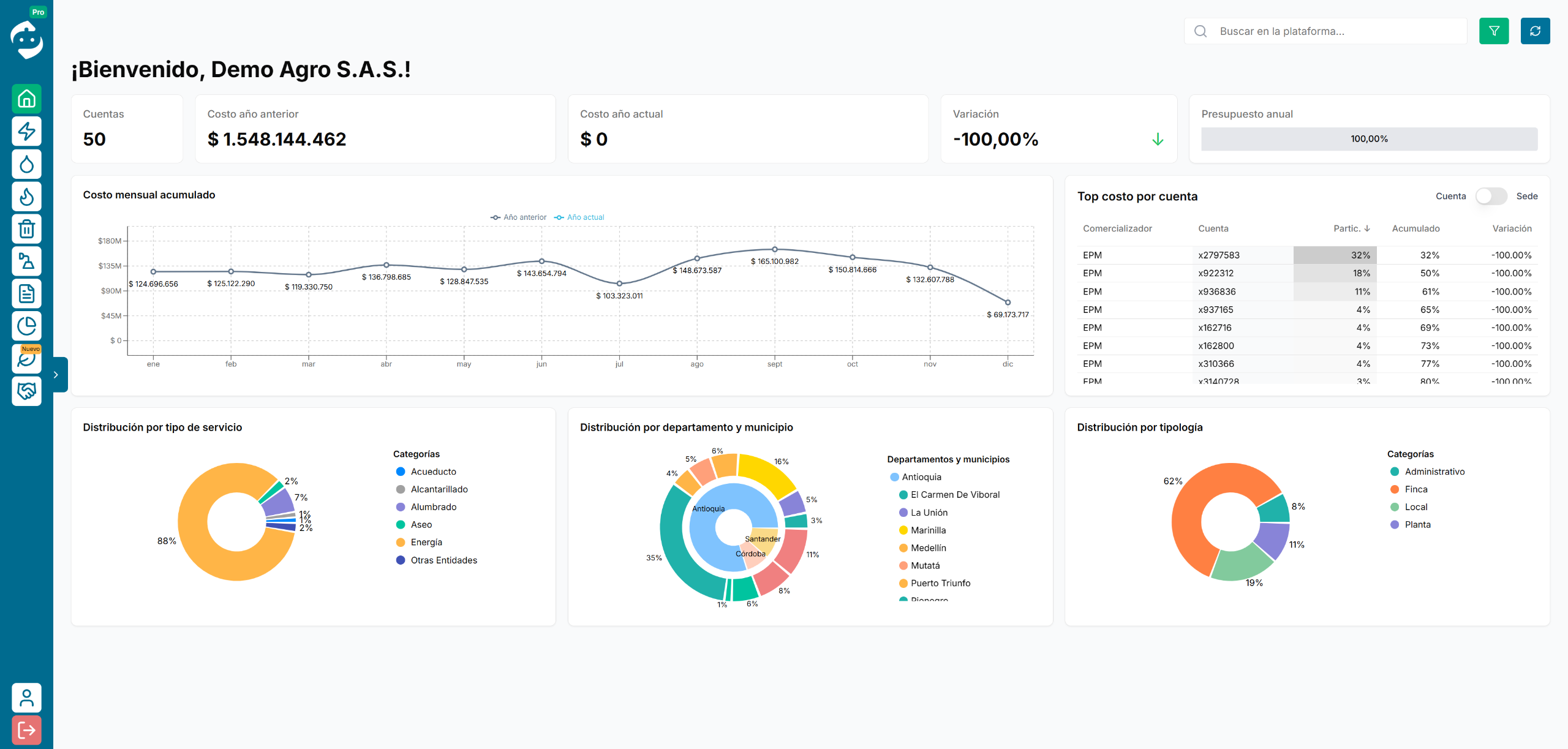
Task: Open the gas flame section
Action: click(x=26, y=197)
